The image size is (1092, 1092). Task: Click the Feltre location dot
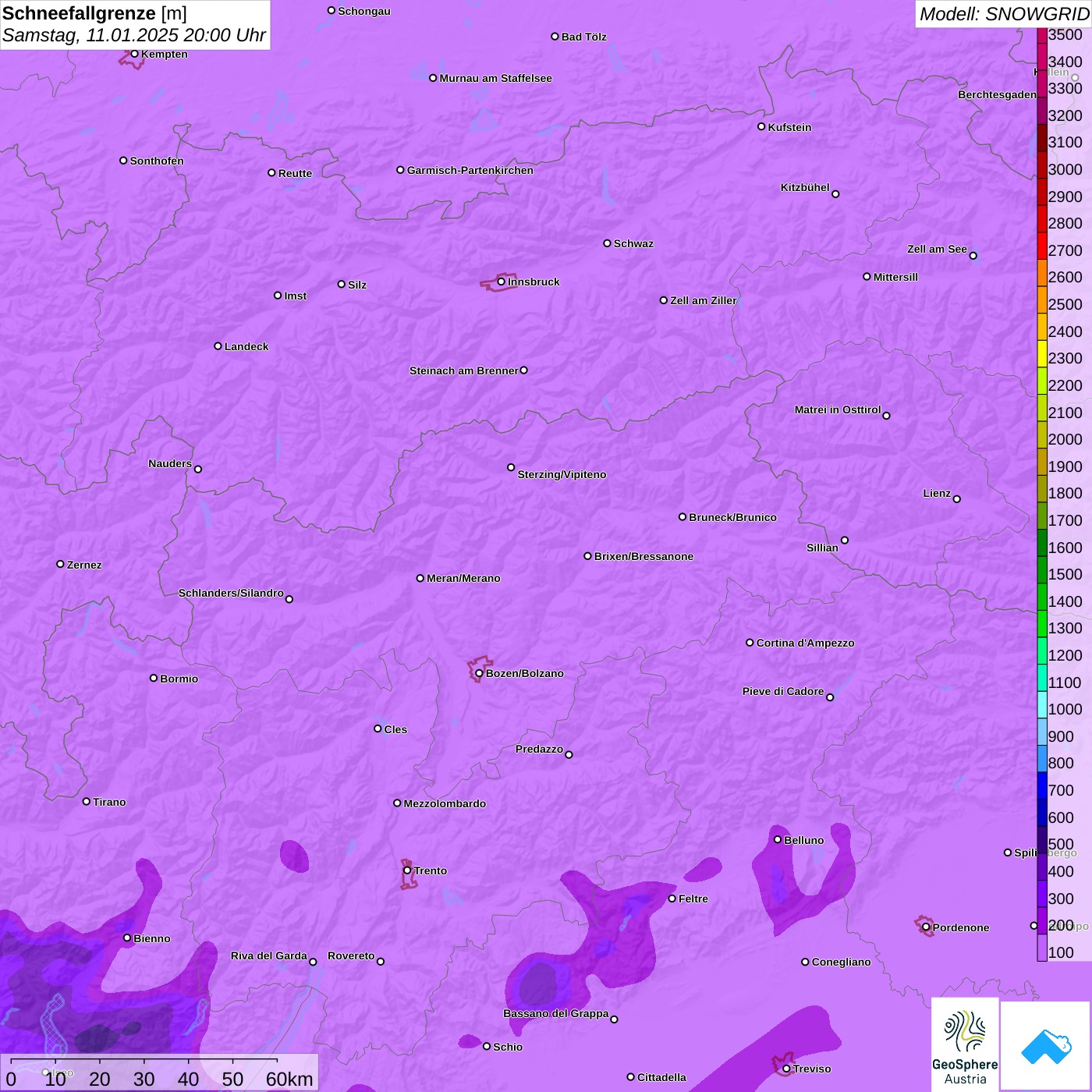click(672, 899)
